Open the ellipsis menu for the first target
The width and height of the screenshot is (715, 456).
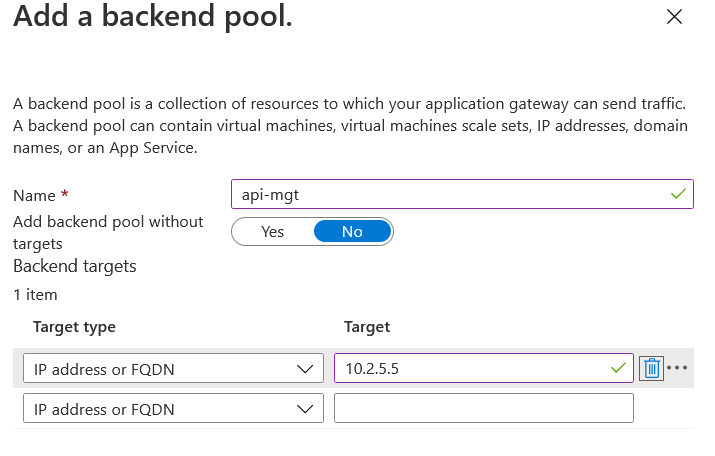click(678, 368)
